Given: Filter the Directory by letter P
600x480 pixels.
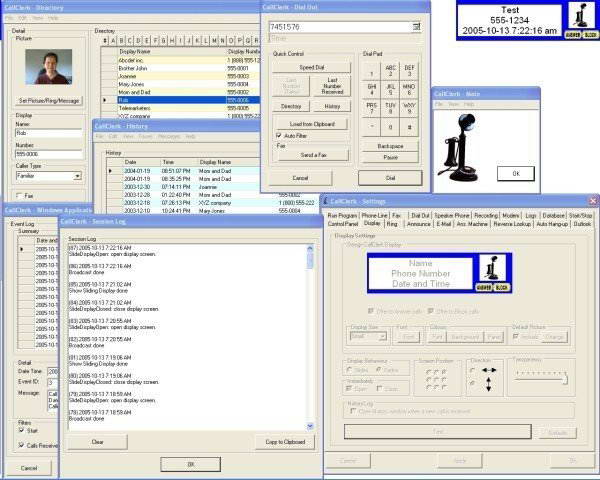Looking at the screenshot, I should pos(240,41).
